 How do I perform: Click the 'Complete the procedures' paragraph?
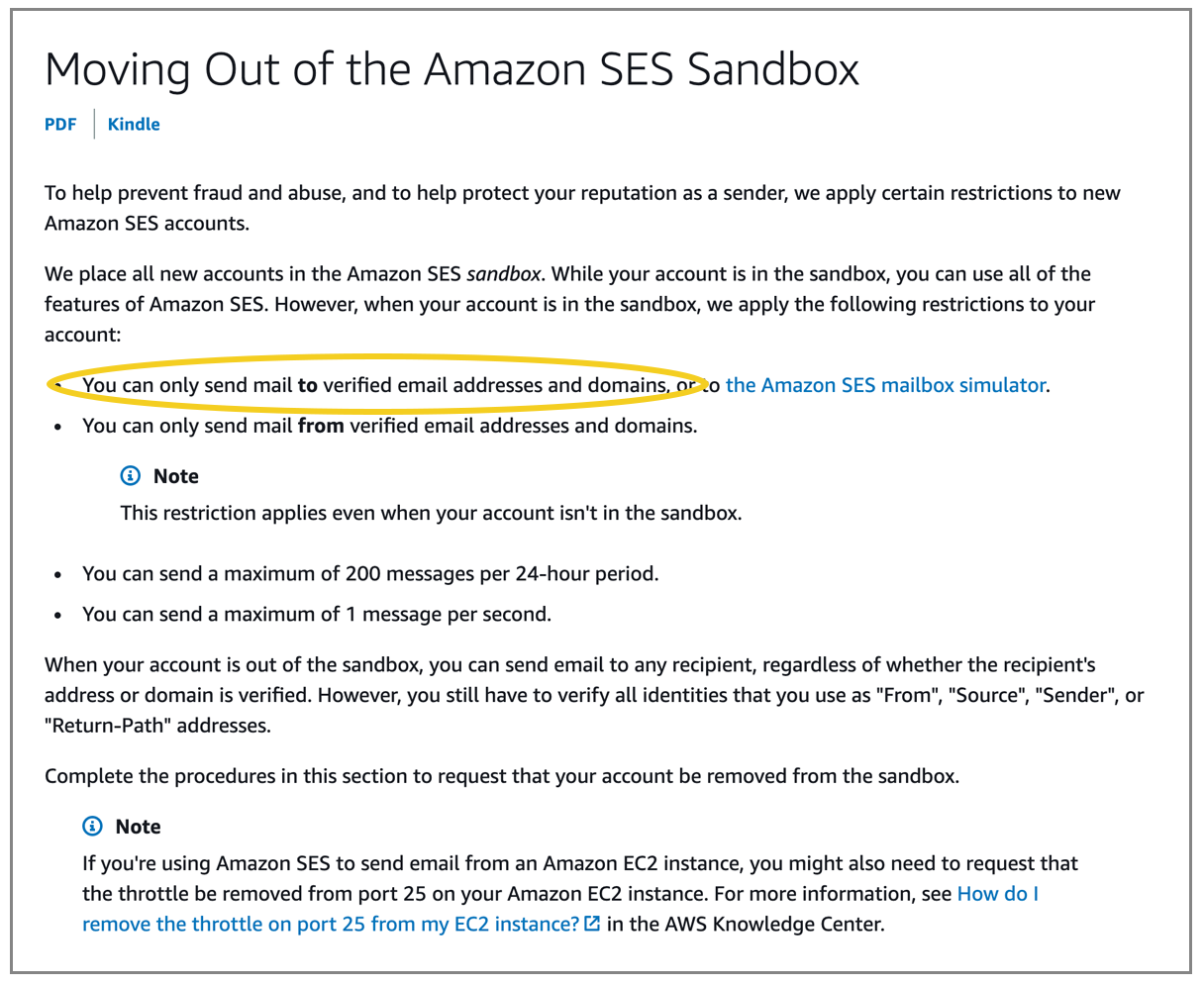(502, 776)
